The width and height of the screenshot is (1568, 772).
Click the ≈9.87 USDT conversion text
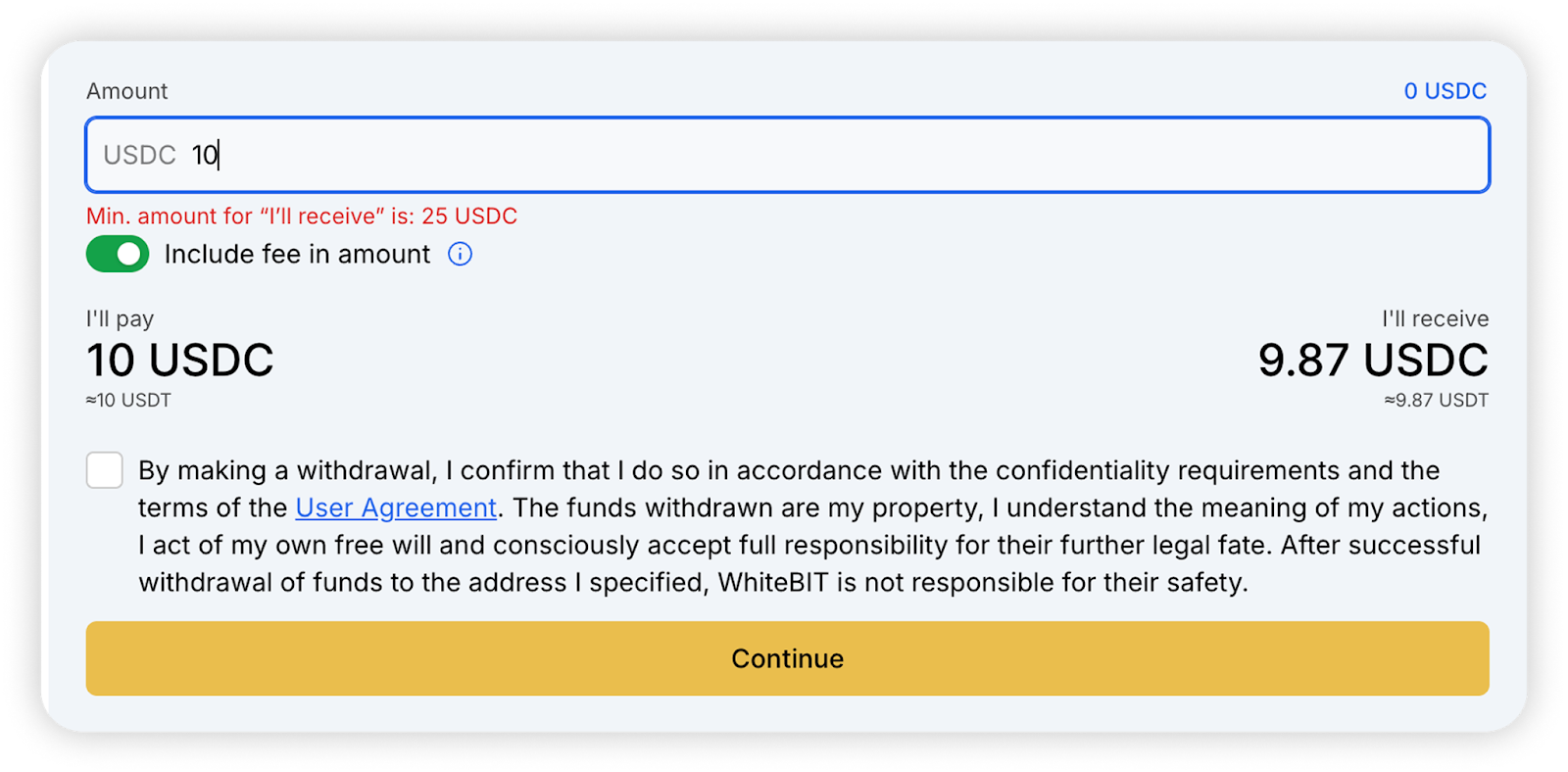pos(1436,400)
